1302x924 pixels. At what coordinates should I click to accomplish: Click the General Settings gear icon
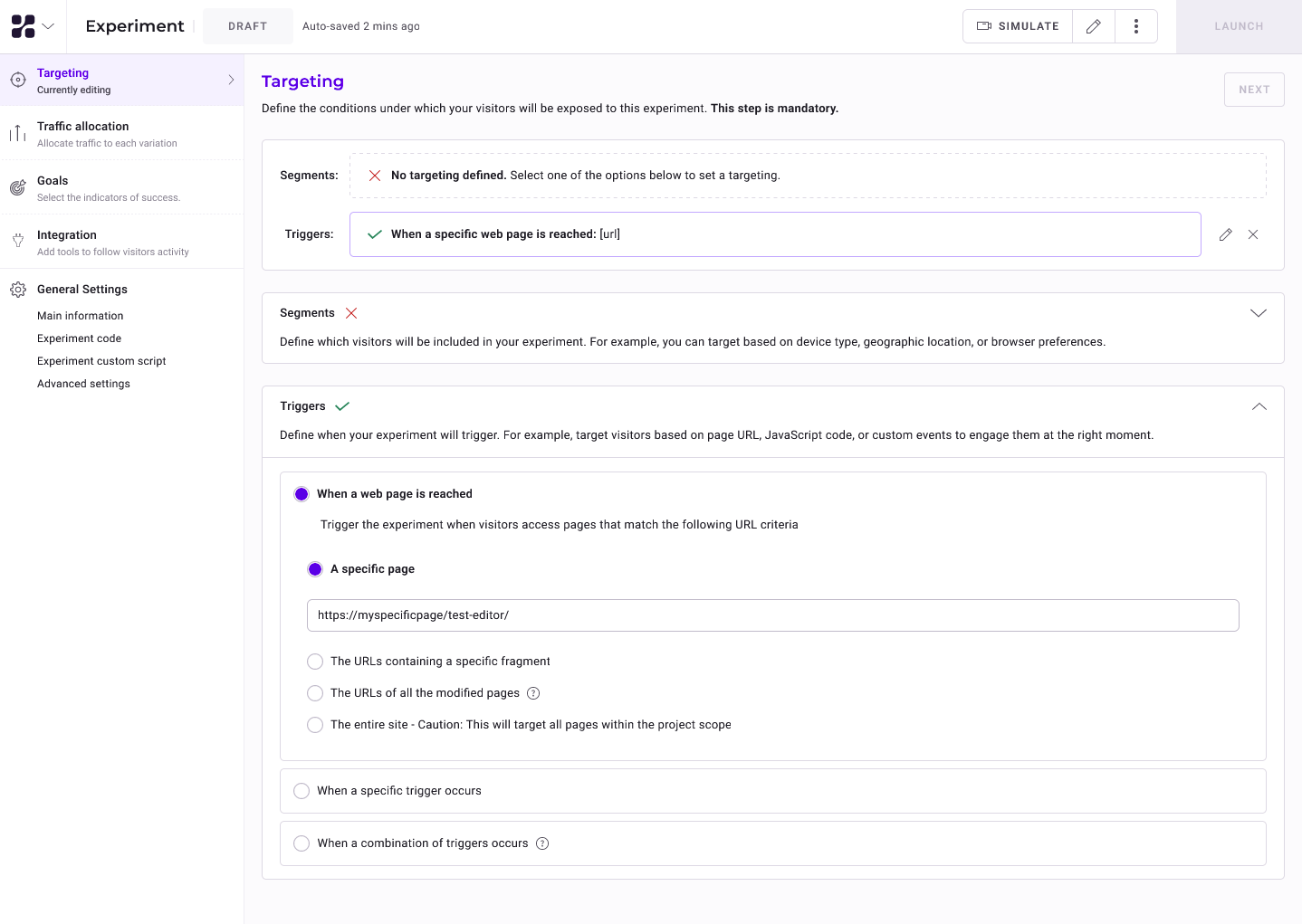[18, 290]
